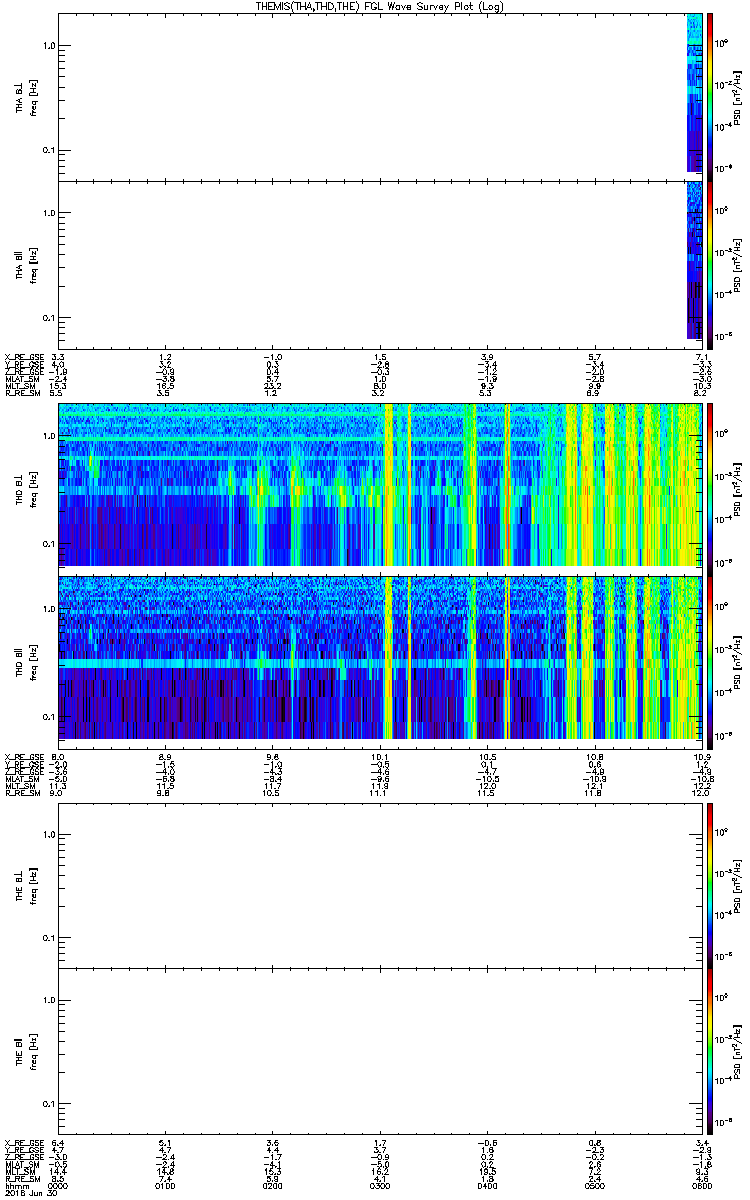Click the 1.0 tick on THD B-perpendicular axis
750x1200 pixels.
tap(47, 437)
